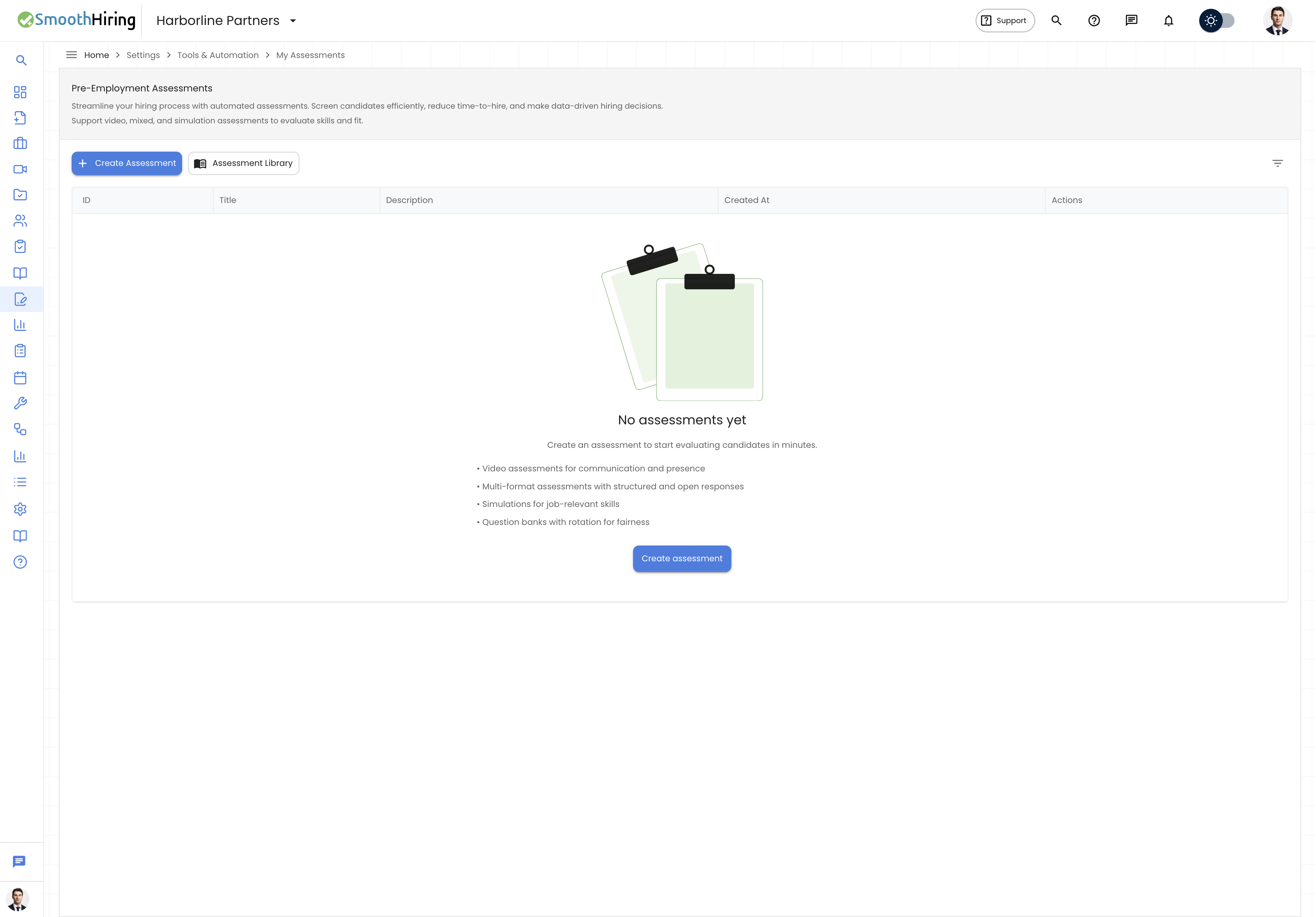The height and width of the screenshot is (917, 1316).
Task: Open the clipboard-check icon in sidebar
Action: click(20, 246)
